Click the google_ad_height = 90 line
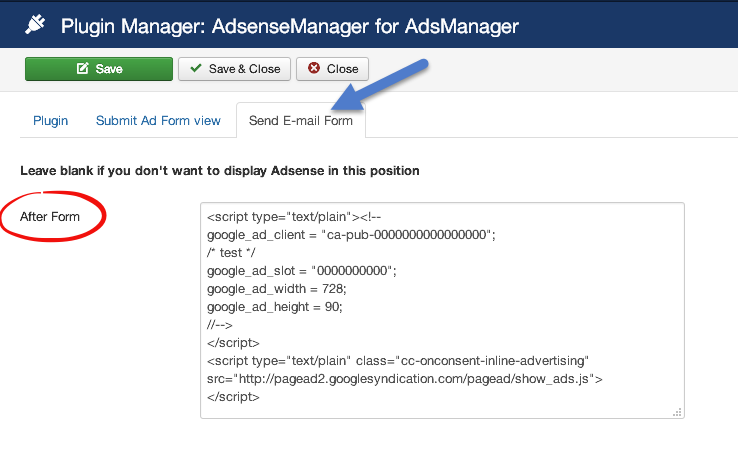 [274, 306]
